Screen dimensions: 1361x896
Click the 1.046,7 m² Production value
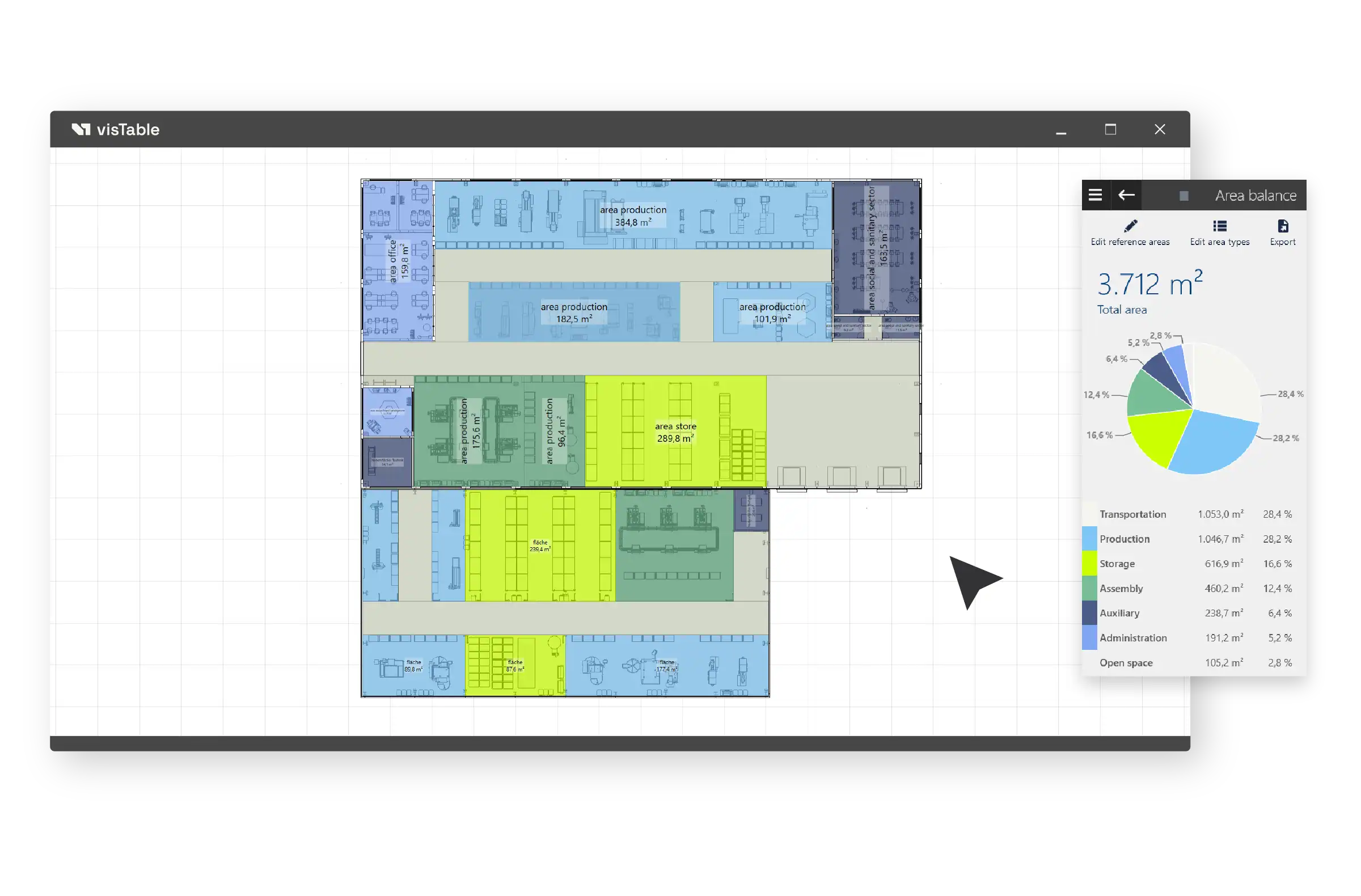tap(1220, 539)
